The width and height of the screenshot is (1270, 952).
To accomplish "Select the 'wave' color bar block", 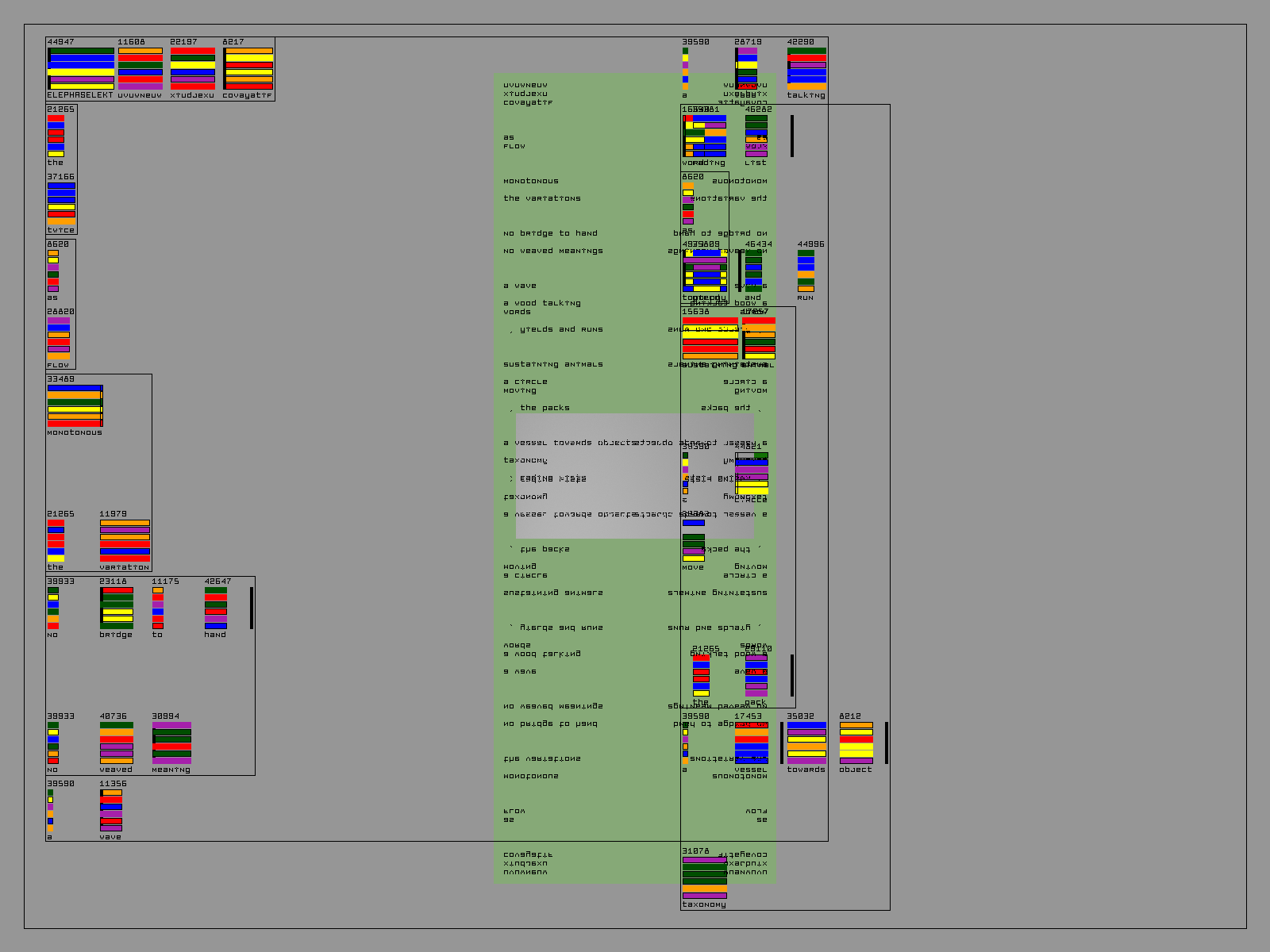I will (111, 810).
